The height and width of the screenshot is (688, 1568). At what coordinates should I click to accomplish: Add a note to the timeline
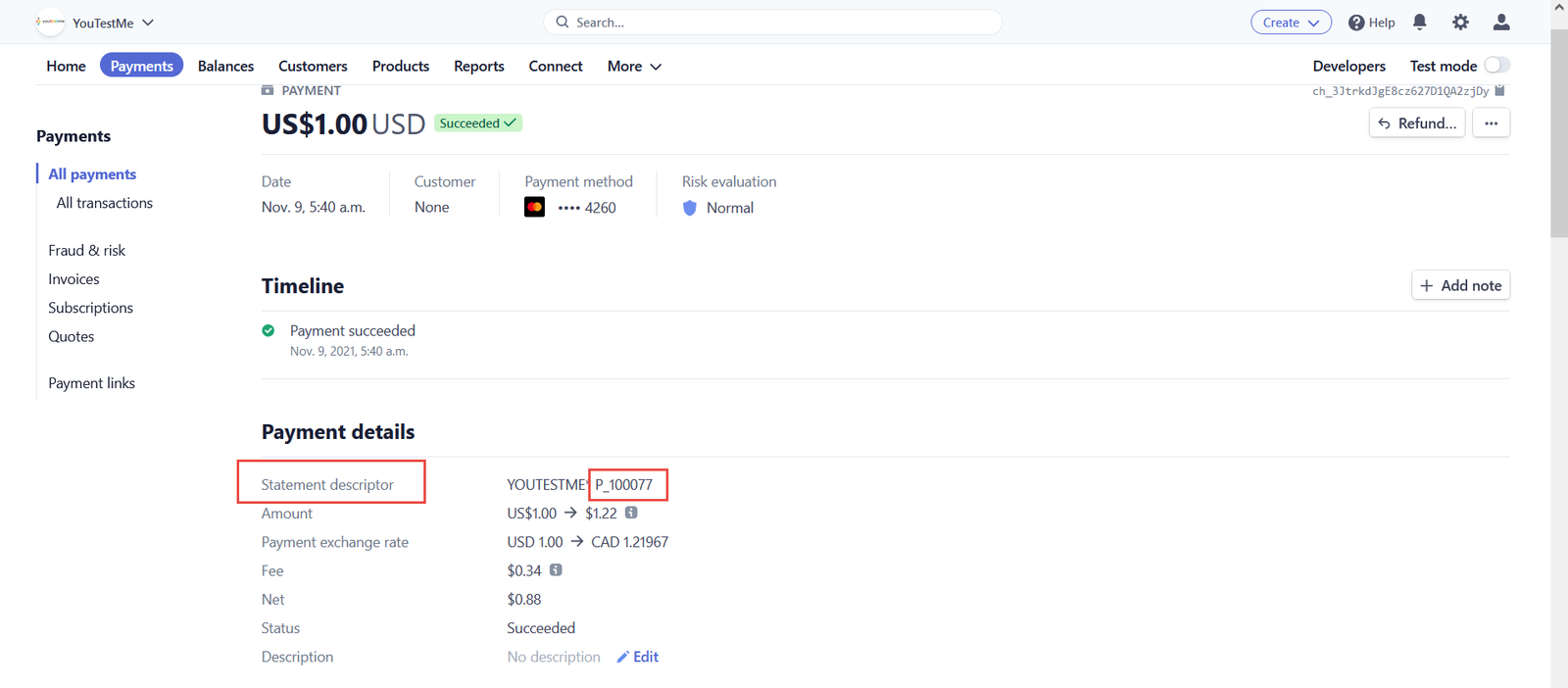(x=1460, y=285)
